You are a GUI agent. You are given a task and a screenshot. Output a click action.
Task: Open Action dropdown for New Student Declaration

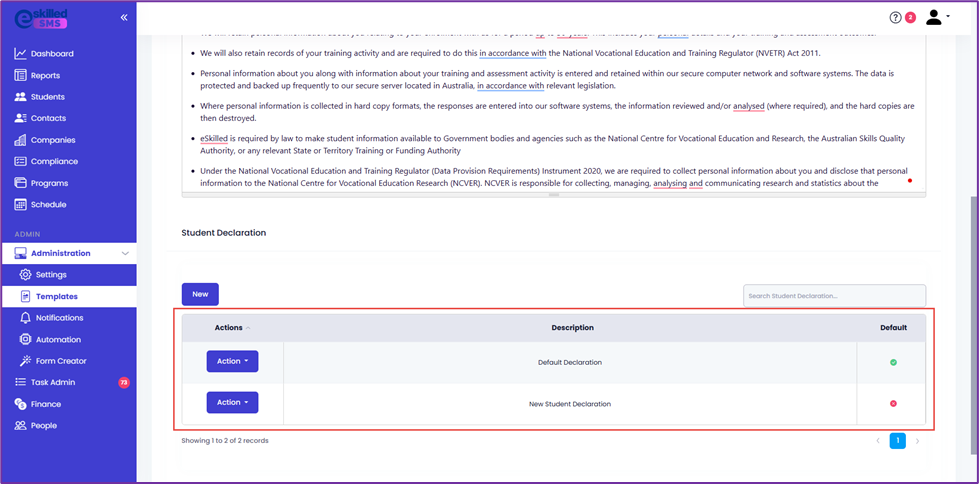click(232, 403)
